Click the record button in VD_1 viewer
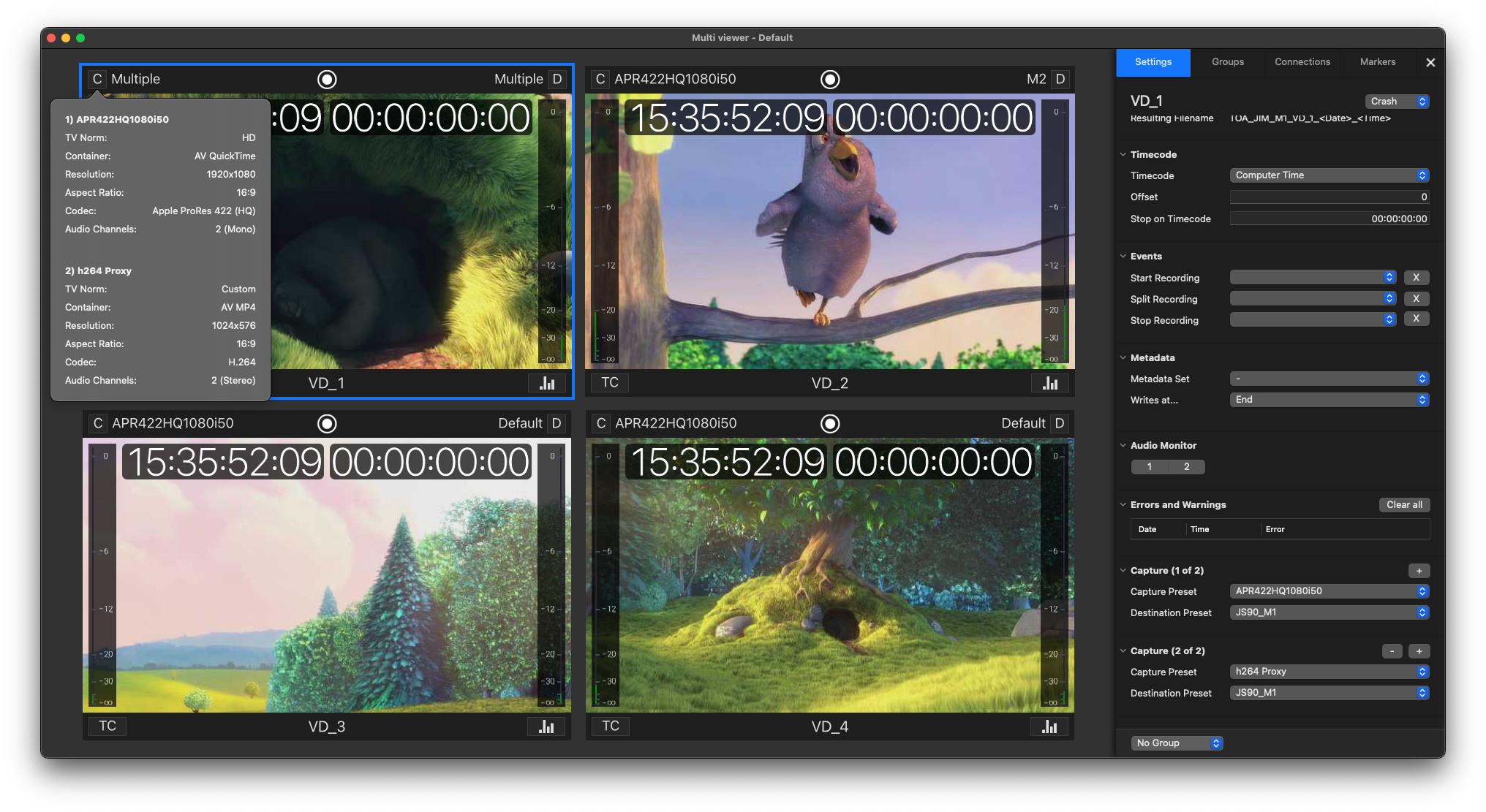1486x812 pixels. [327, 79]
